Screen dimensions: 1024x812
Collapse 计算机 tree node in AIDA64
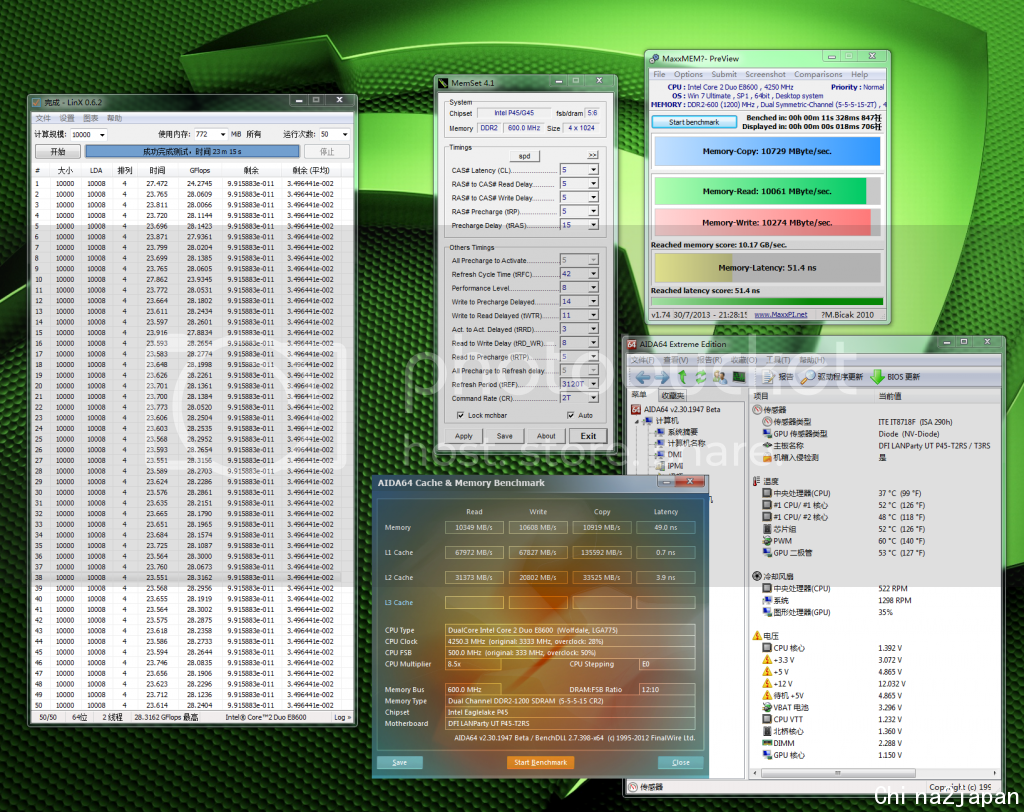coord(637,421)
